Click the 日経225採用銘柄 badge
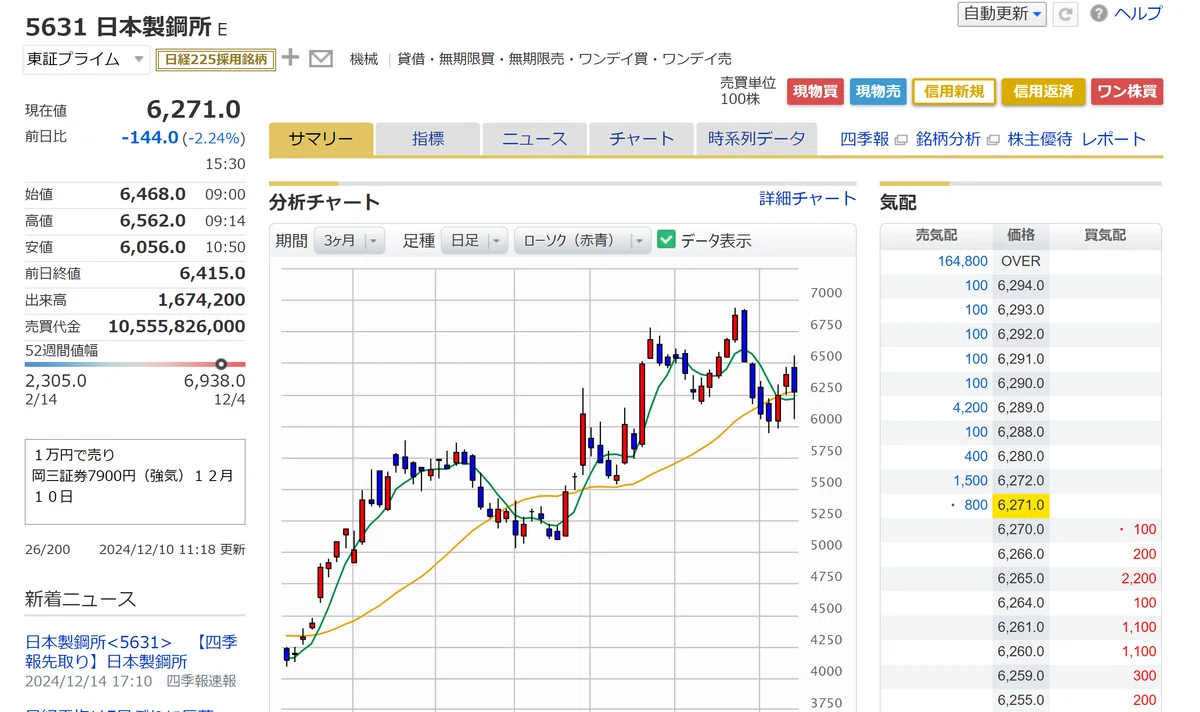This screenshot has height=712, width=1200. pos(215,59)
